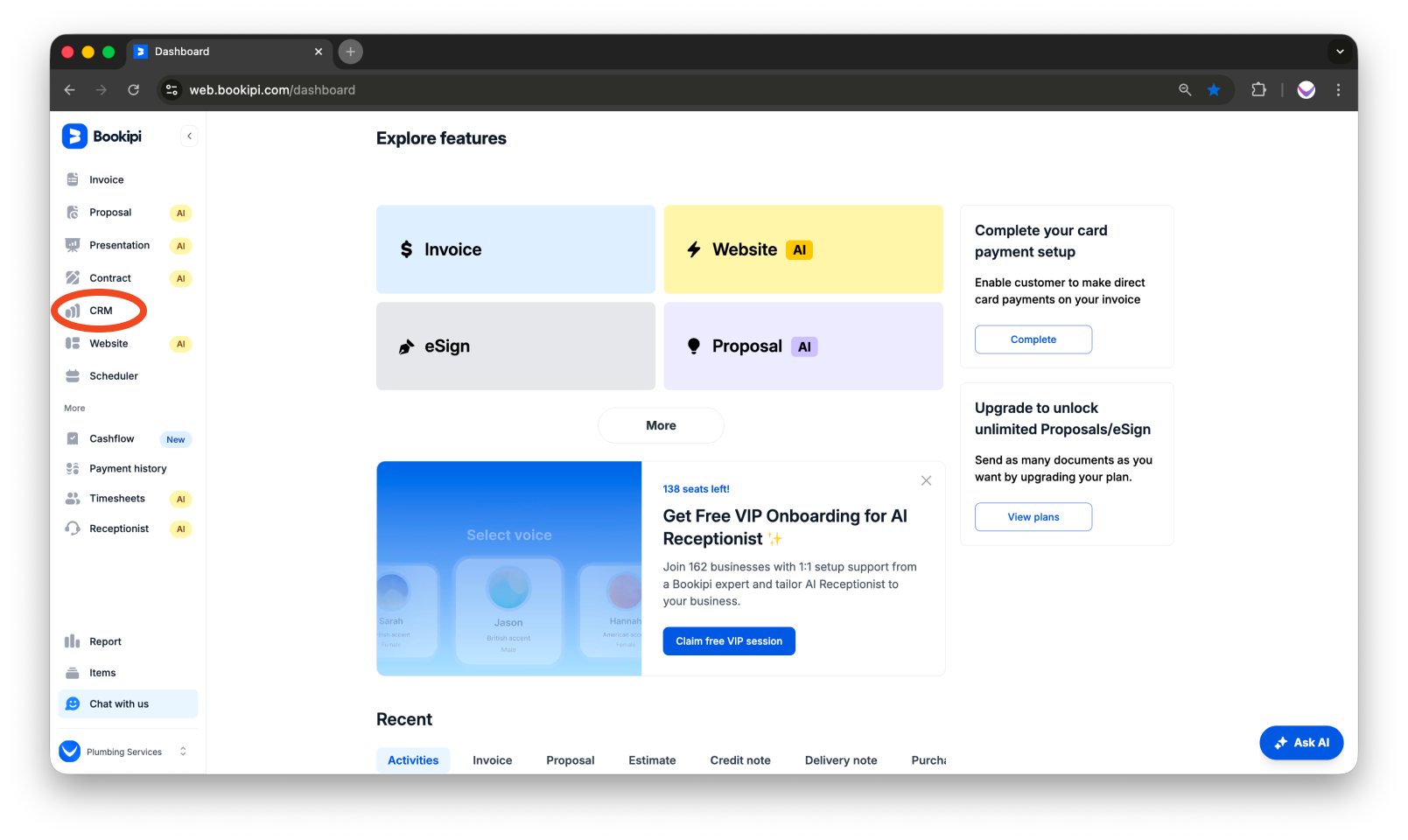
Task: Expand more features with the More button
Action: 661,425
